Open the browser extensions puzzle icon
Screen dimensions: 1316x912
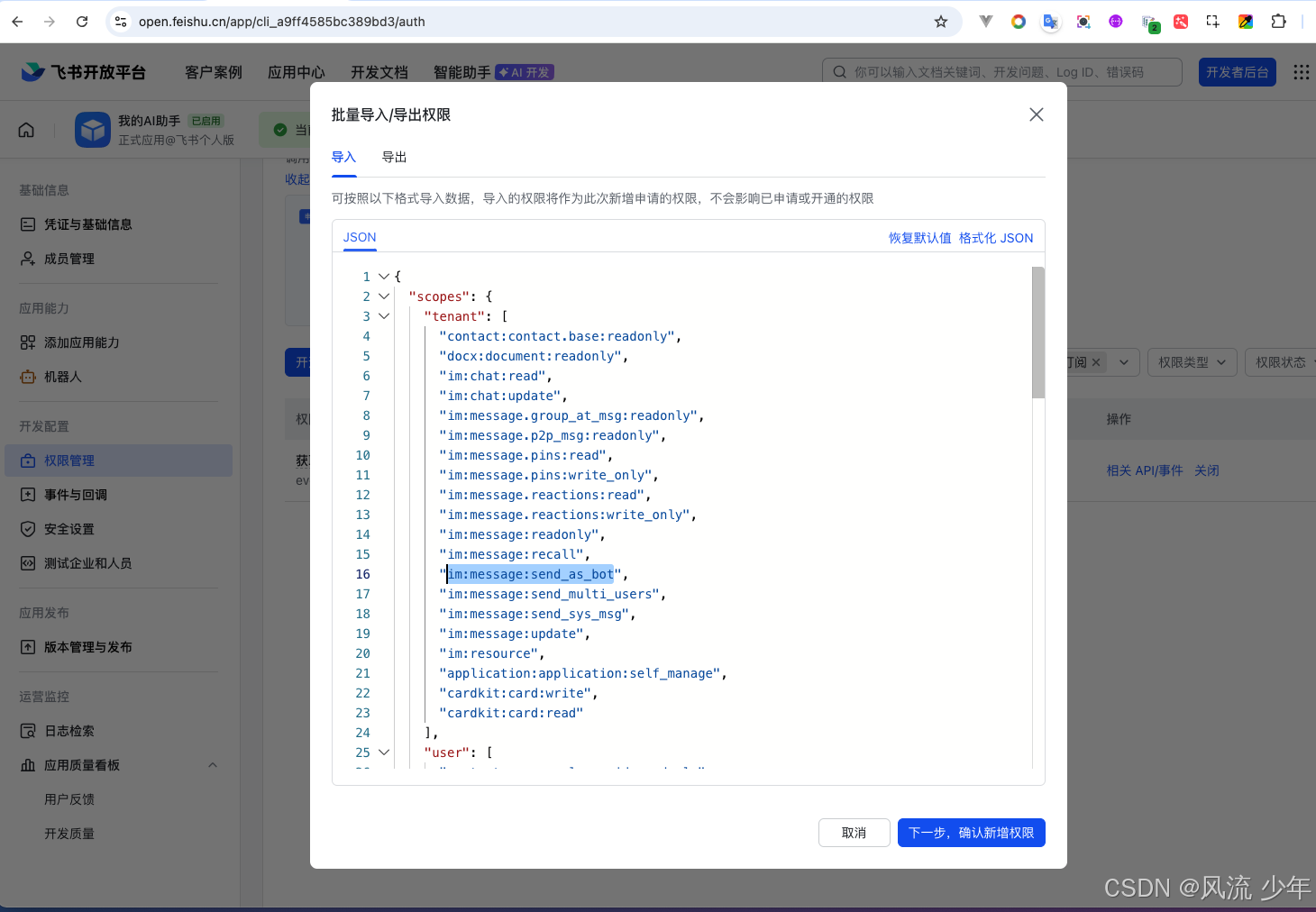click(1278, 22)
